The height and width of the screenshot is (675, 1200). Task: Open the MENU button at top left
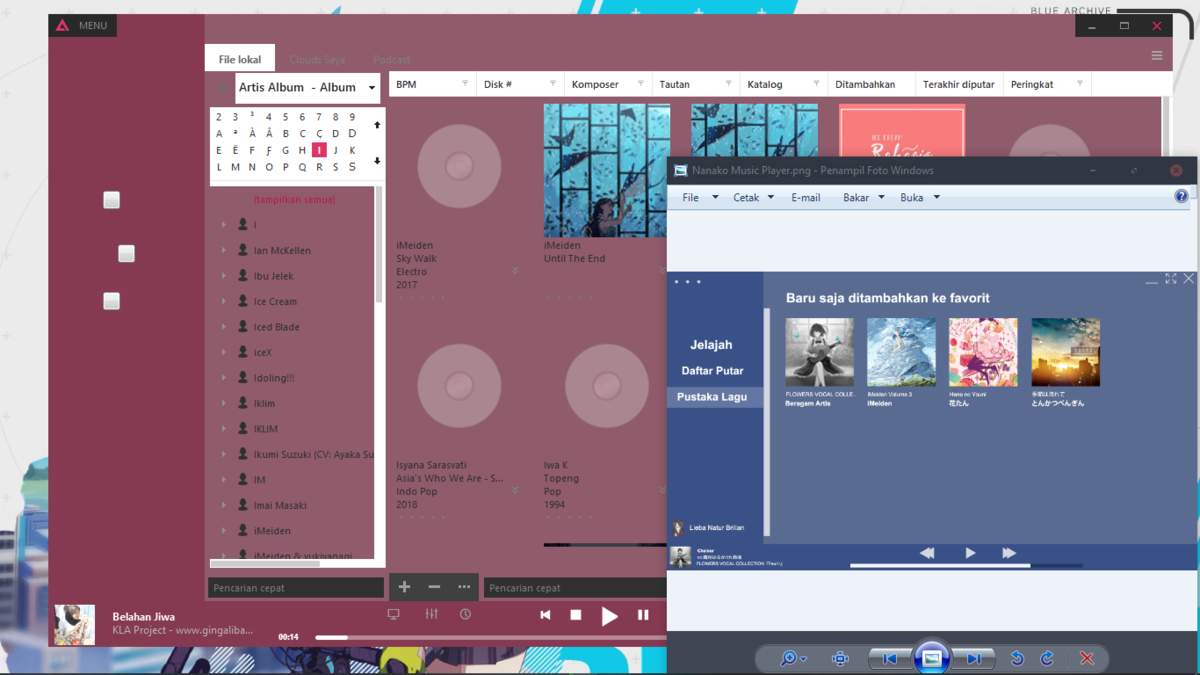click(83, 25)
